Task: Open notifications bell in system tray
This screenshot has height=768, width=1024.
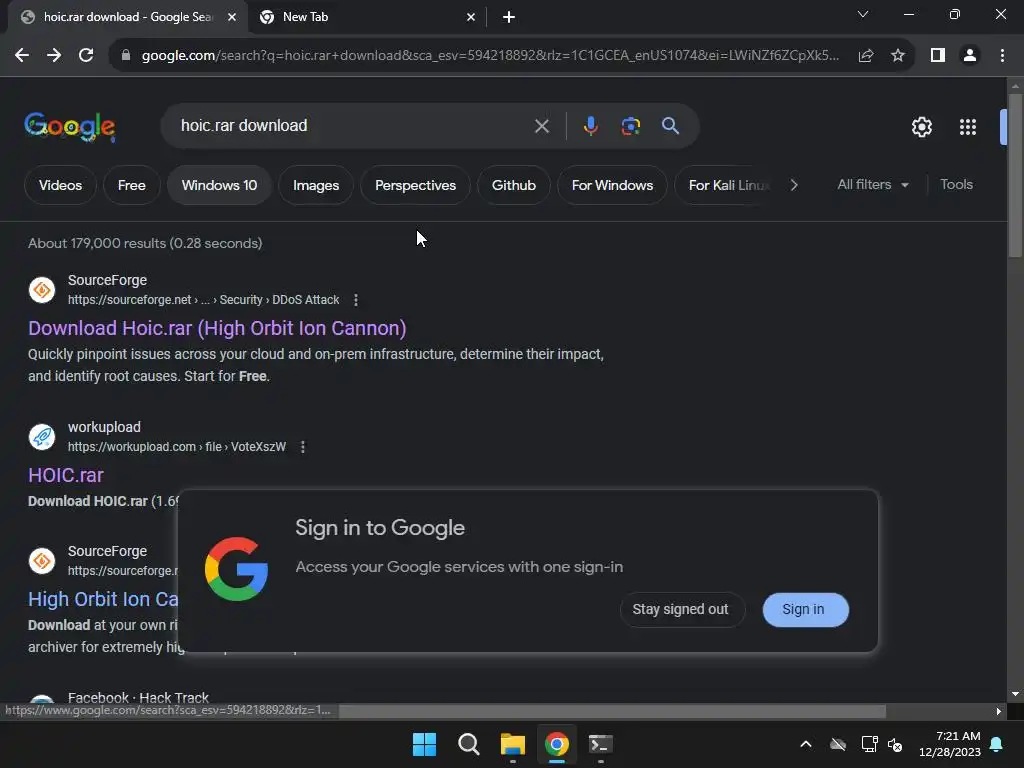Action: 997,744
